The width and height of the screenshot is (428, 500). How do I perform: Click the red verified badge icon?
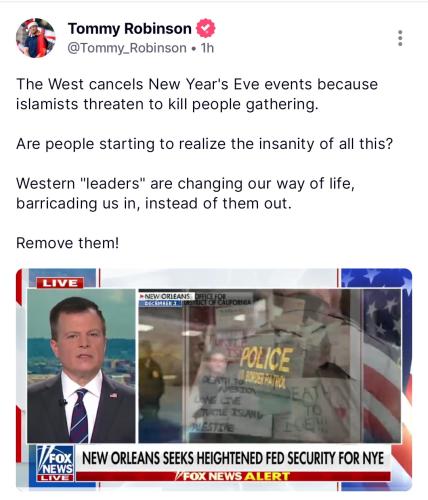pos(206,28)
